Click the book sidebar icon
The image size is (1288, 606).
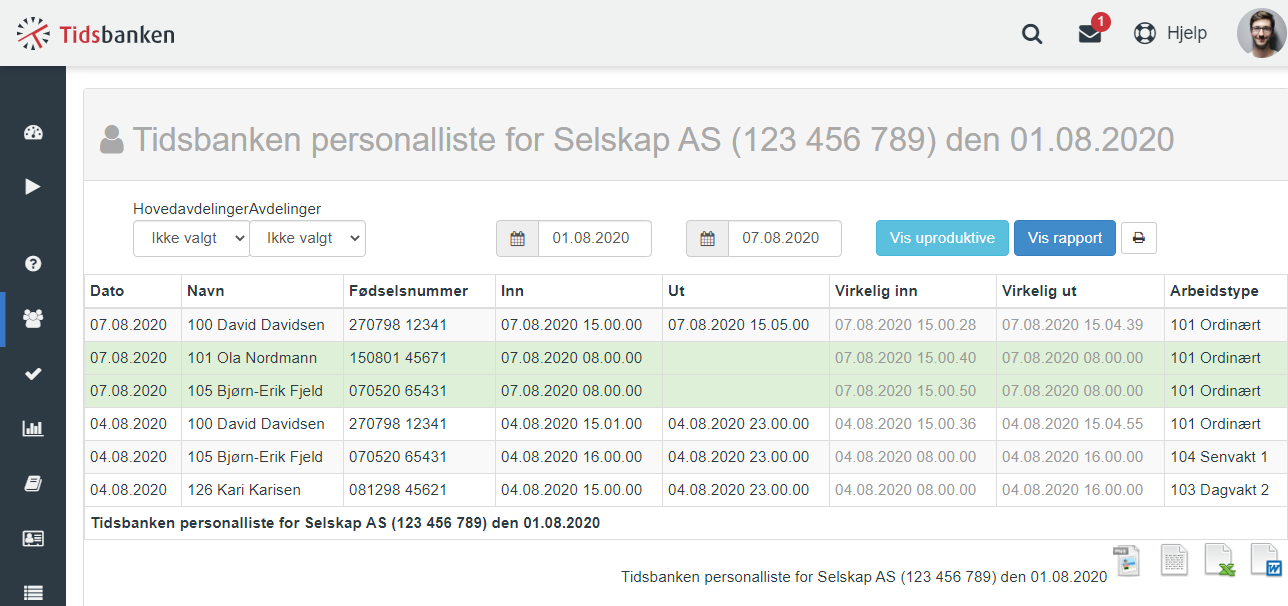coord(33,484)
